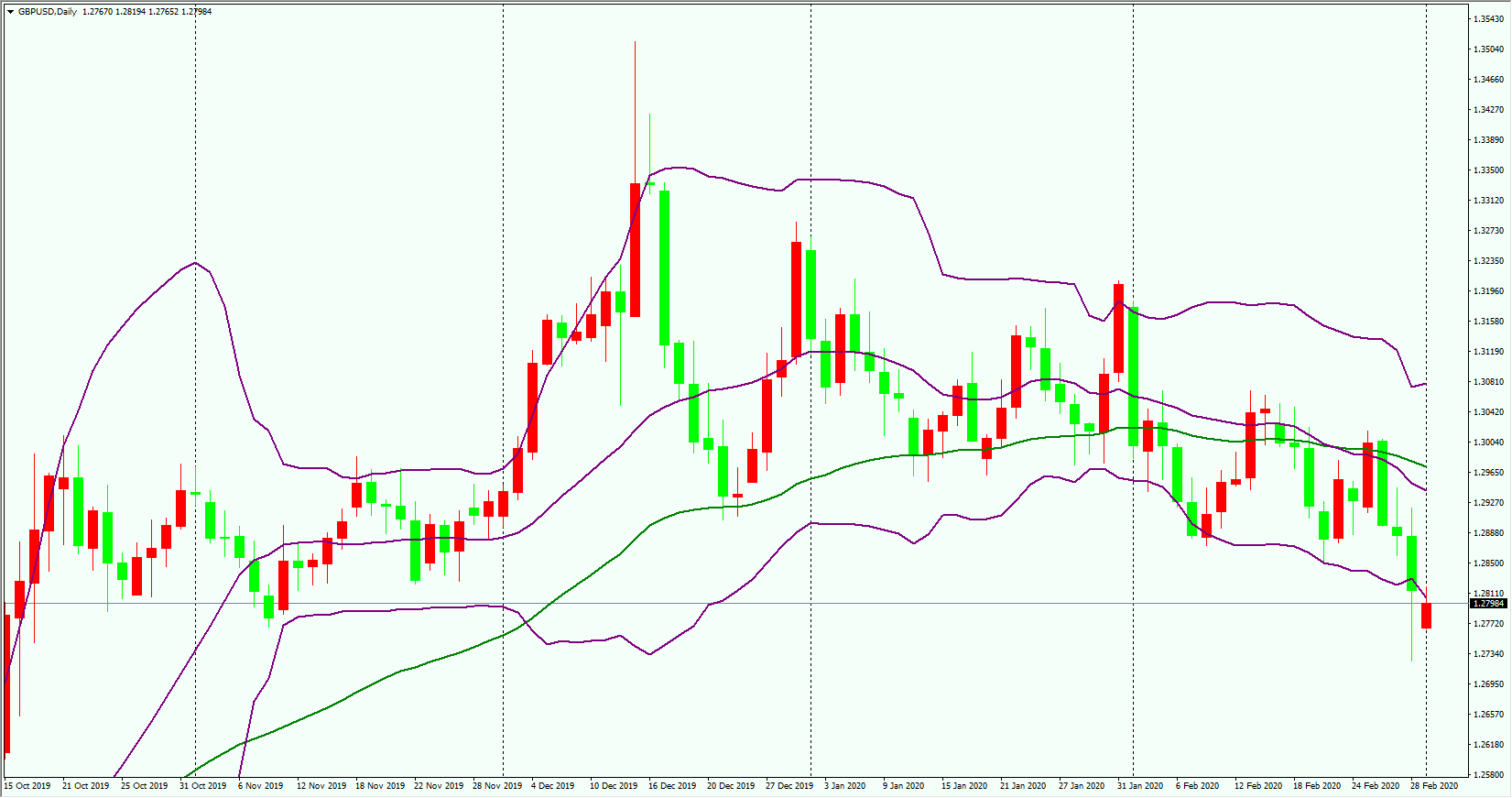Click the 31 Oct 2019 date label
This screenshot has height=798, width=1512.
click(x=203, y=786)
